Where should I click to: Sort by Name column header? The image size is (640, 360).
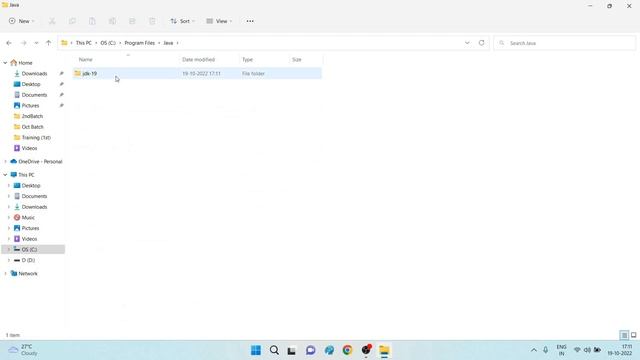coord(86,60)
